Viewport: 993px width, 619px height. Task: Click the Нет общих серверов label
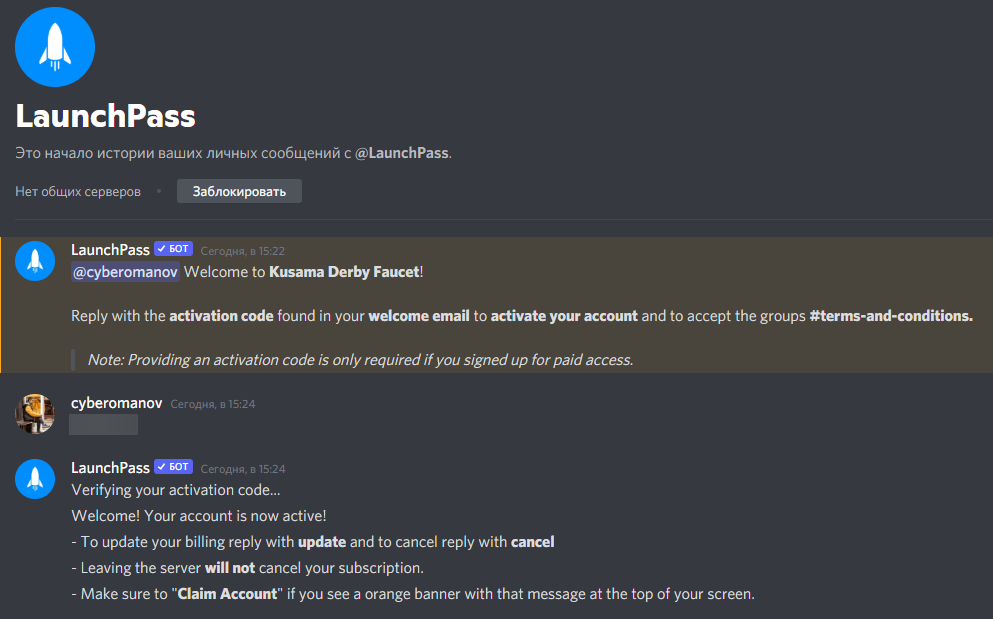click(x=78, y=191)
